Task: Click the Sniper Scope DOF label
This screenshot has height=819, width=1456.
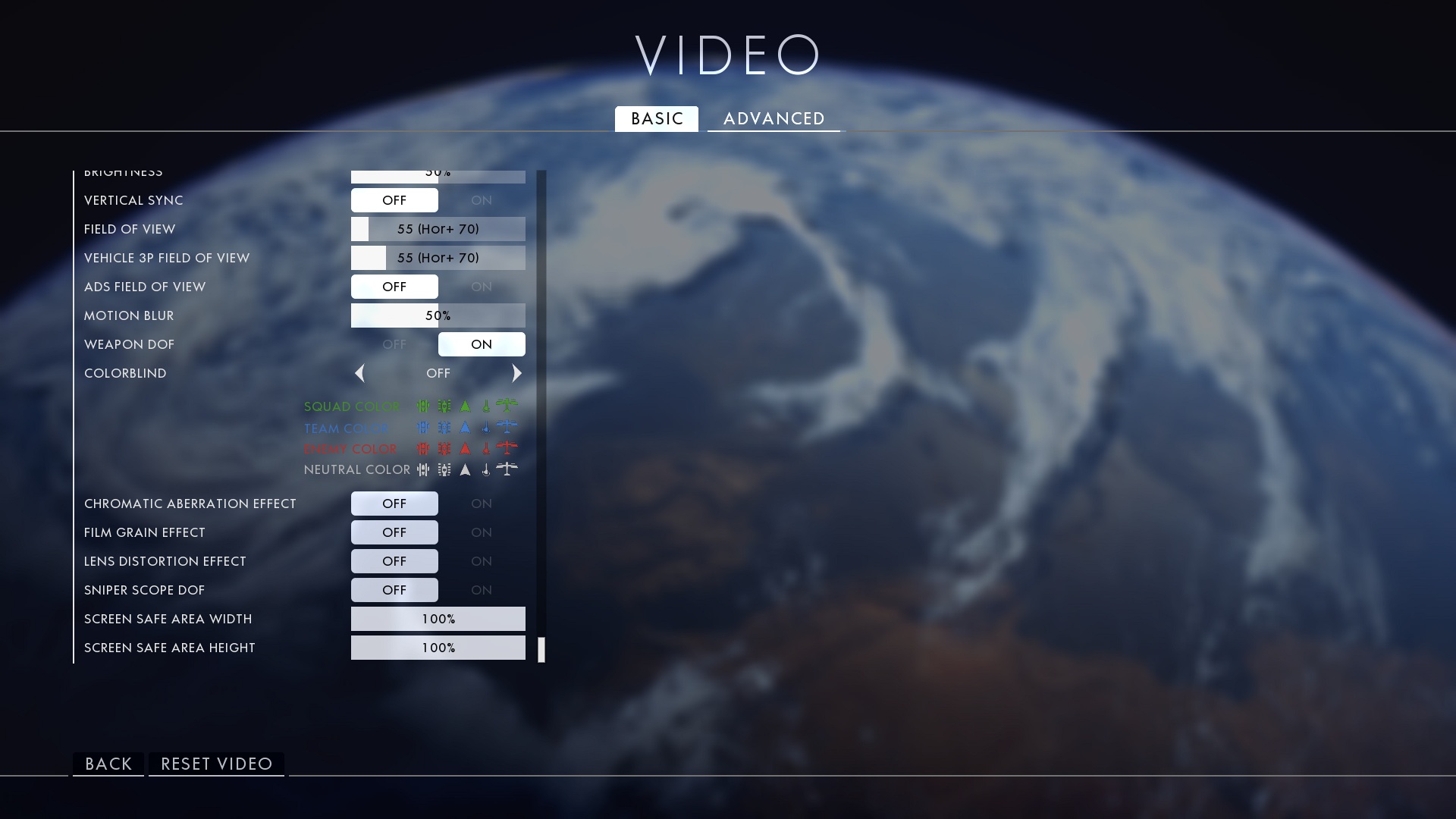Action: click(144, 590)
